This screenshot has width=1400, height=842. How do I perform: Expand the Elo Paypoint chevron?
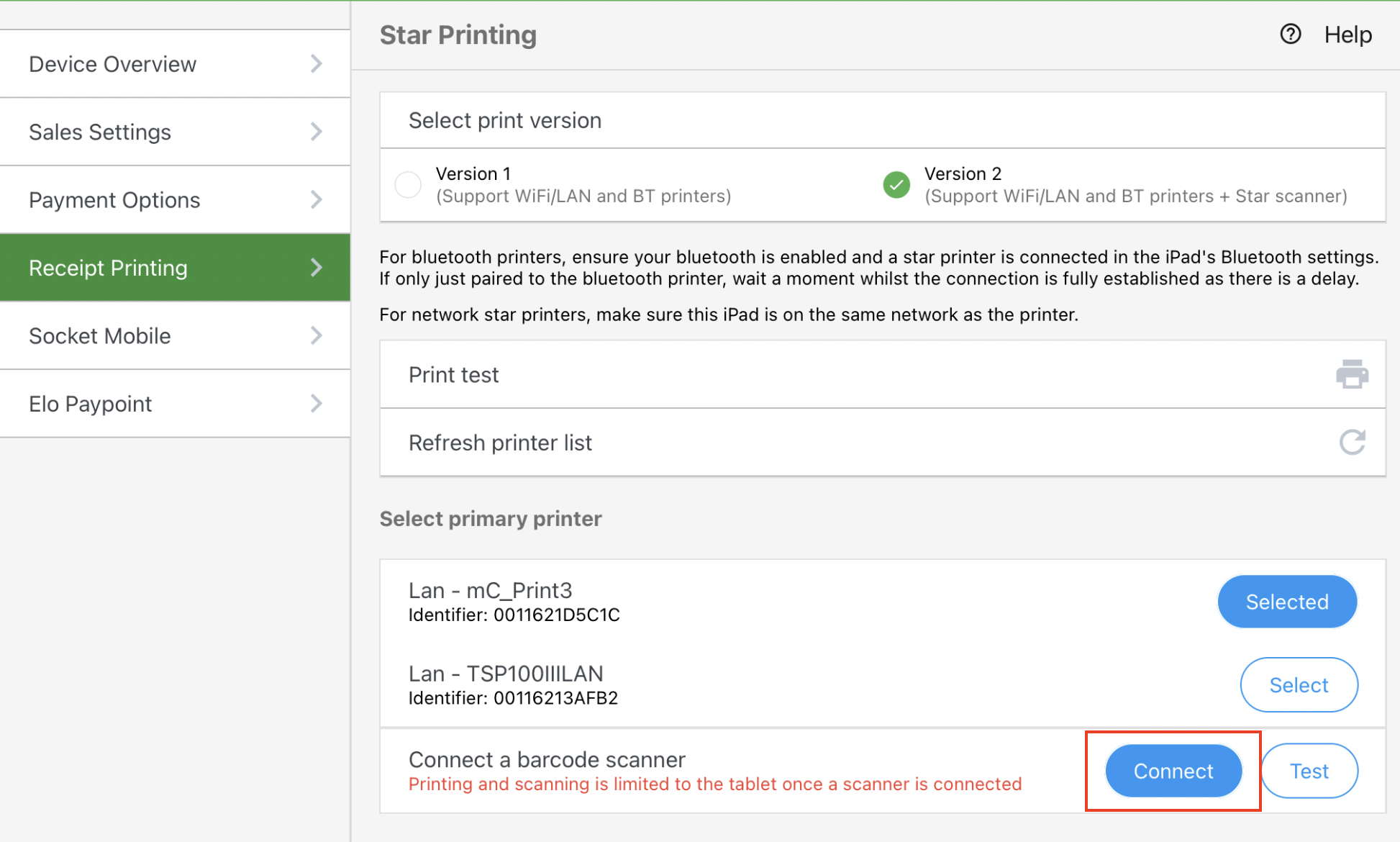coord(317,403)
